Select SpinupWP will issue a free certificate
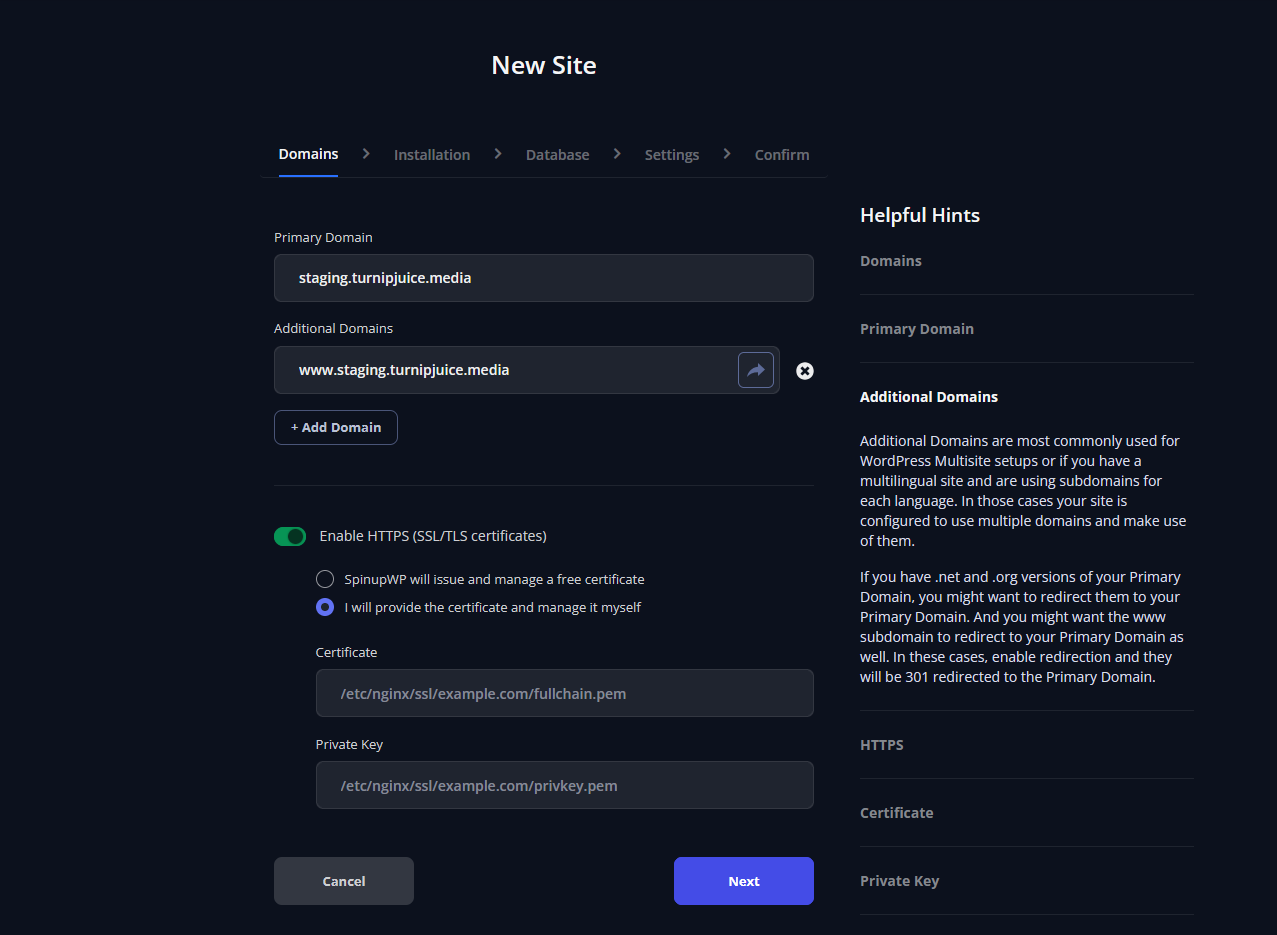 click(325, 579)
